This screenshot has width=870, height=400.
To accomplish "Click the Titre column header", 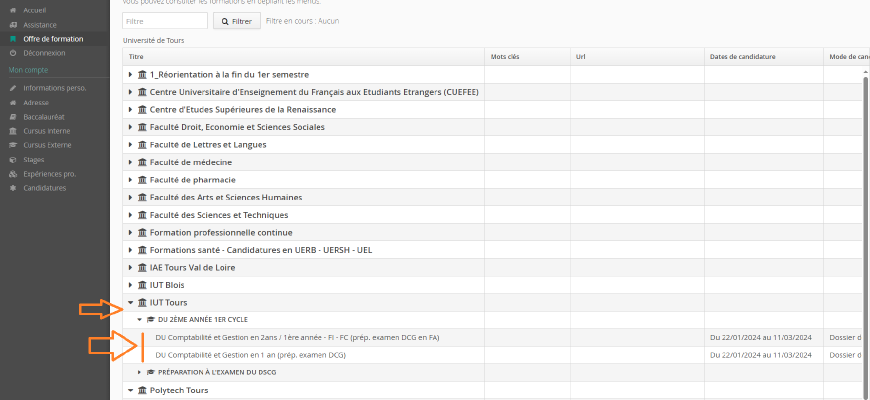I will (x=304, y=57).
